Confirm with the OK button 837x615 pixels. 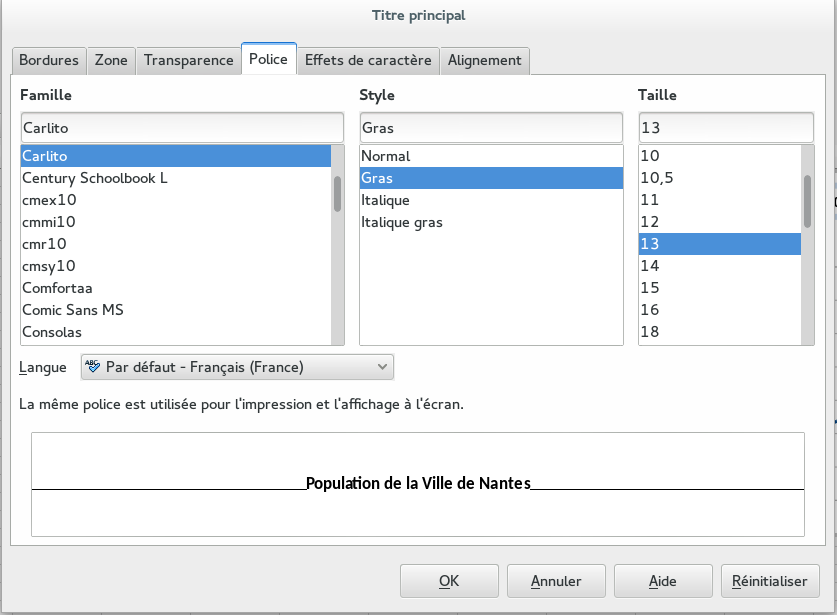[x=449, y=581]
